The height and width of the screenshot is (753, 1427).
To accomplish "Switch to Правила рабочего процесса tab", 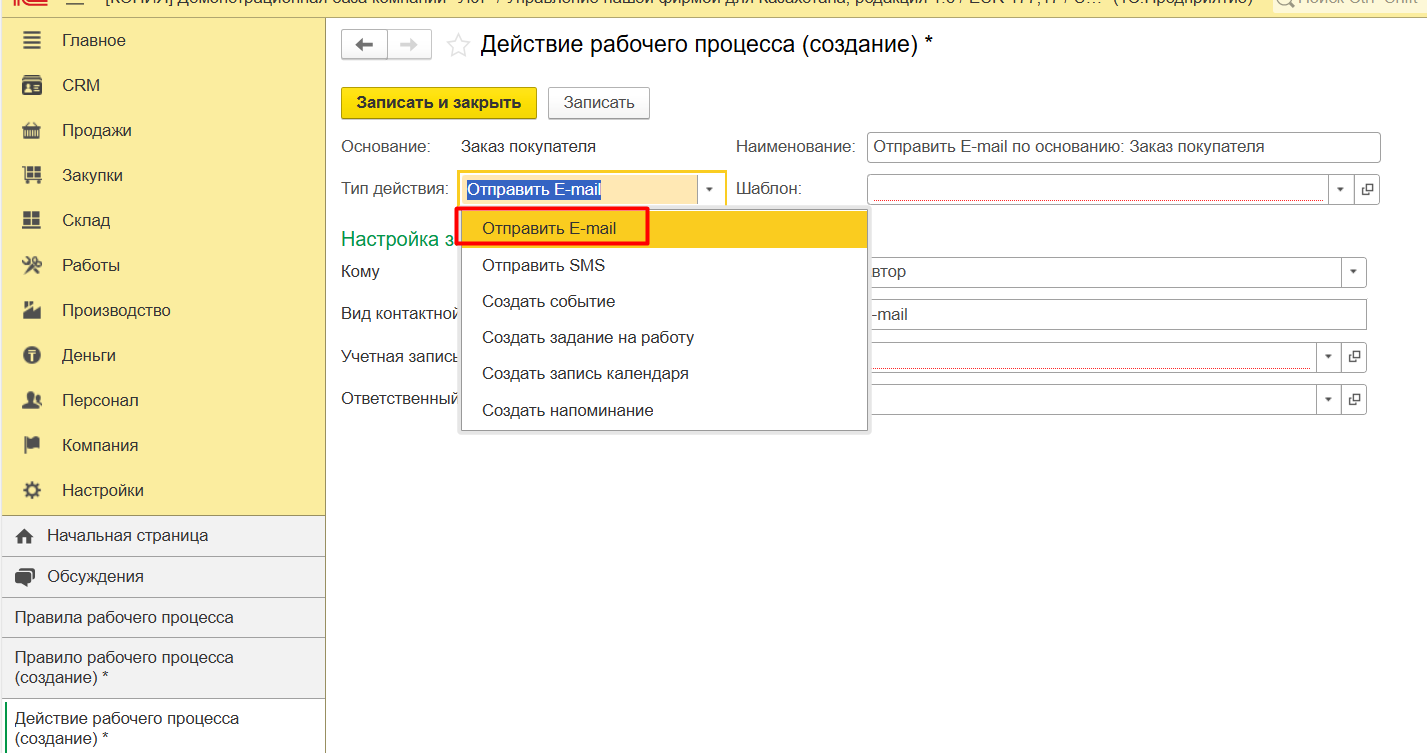I will coord(124,618).
